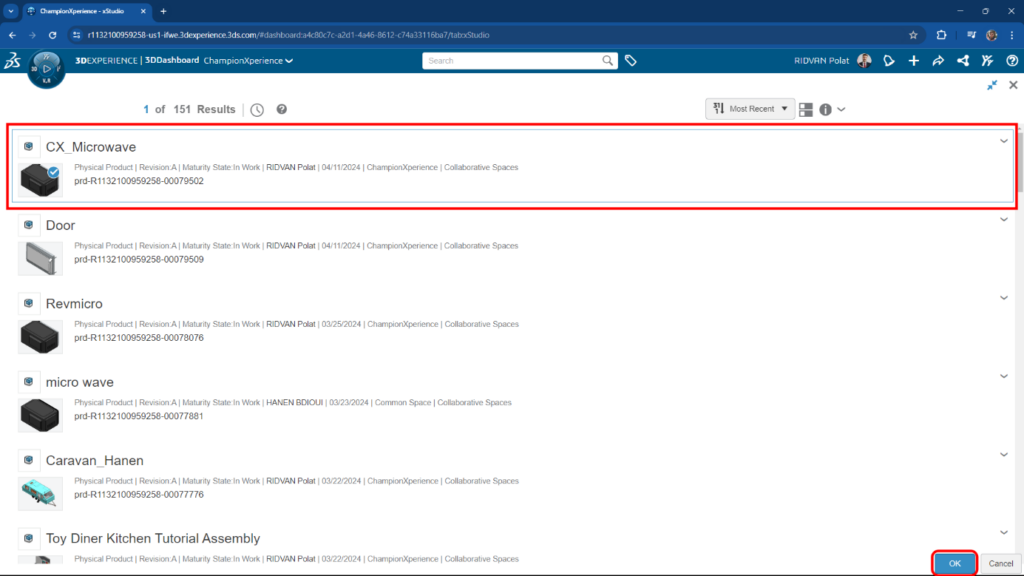1024x576 pixels.
Task: Expand the info options chevron
Action: (841, 110)
